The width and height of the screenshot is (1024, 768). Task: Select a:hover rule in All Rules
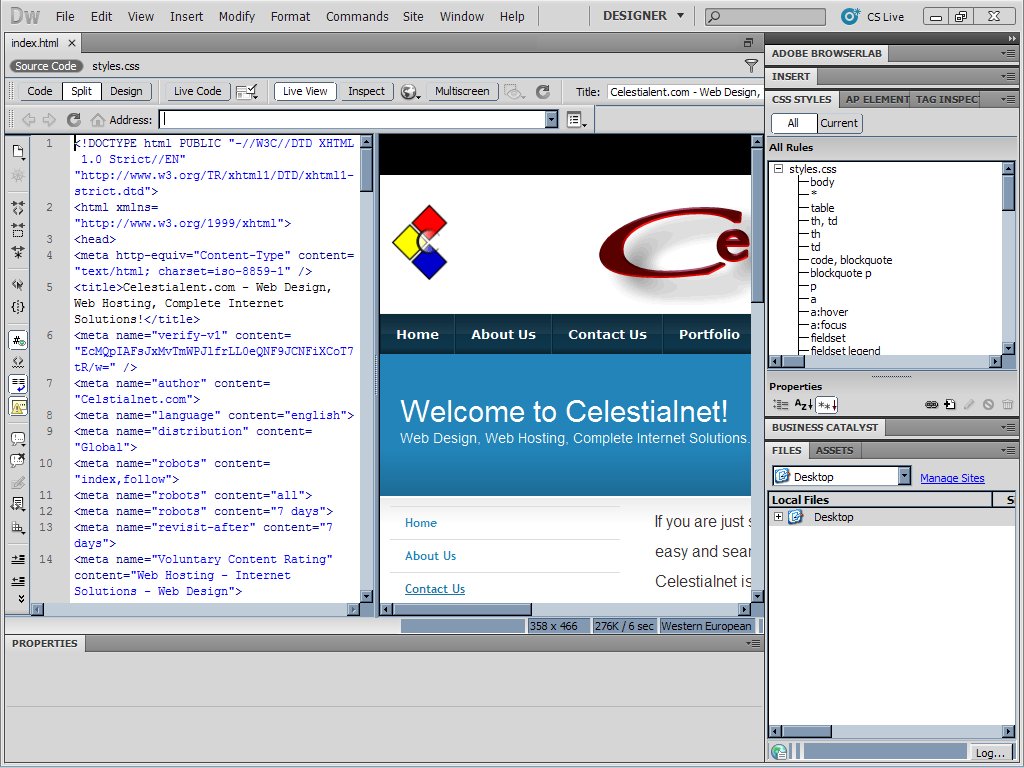tap(829, 312)
